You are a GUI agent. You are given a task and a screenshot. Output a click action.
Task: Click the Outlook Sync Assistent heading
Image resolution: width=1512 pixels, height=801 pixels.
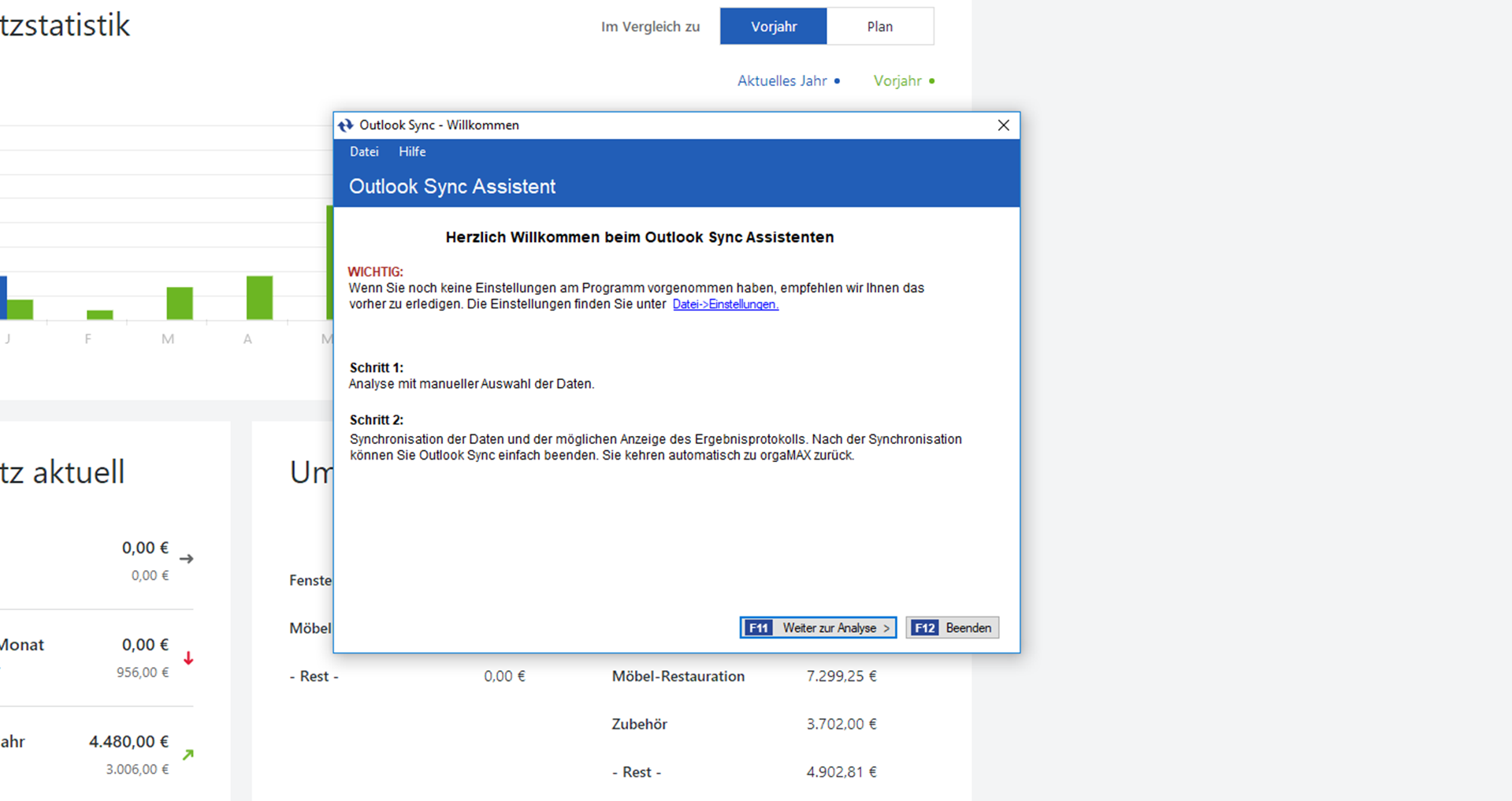(452, 187)
